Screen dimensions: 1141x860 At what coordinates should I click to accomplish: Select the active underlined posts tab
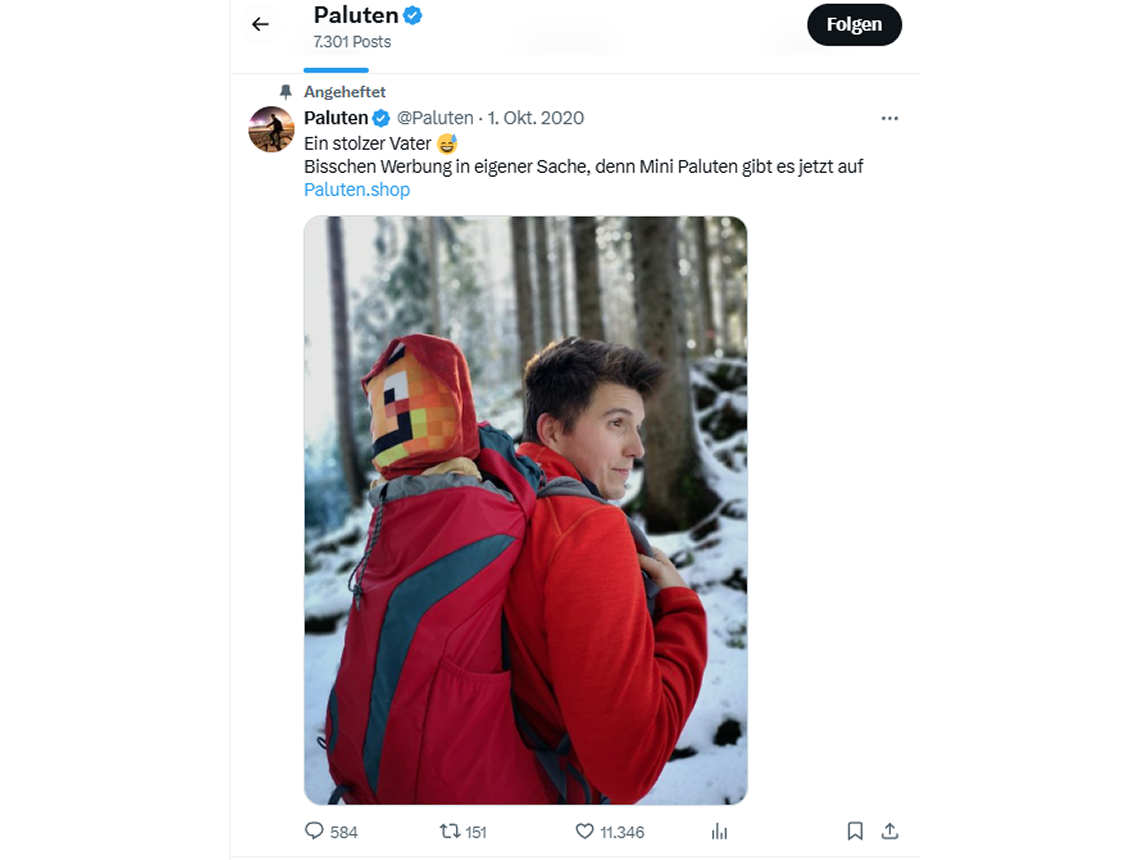[x=336, y=69]
